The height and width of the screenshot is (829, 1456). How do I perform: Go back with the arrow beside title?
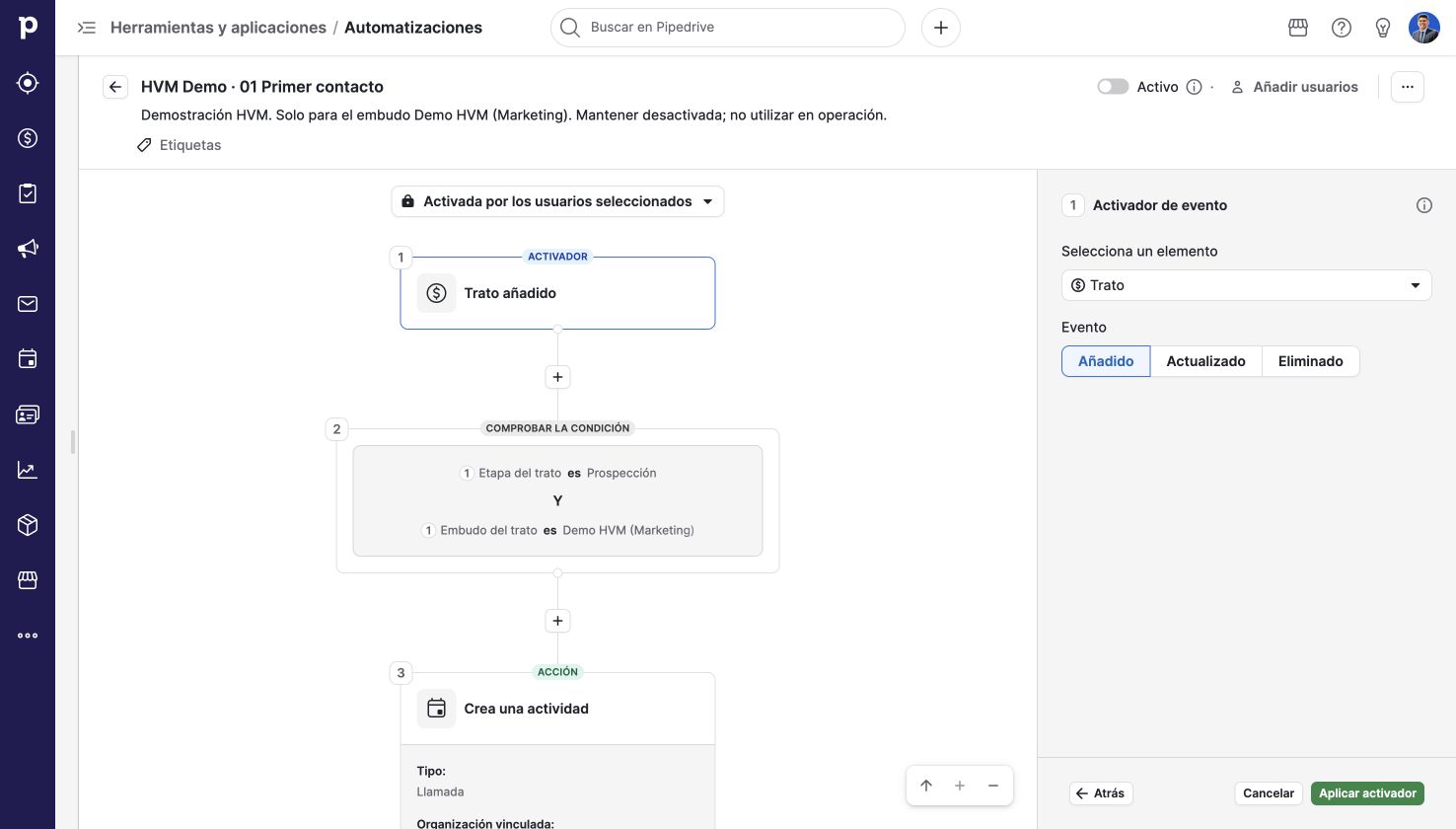[115, 87]
